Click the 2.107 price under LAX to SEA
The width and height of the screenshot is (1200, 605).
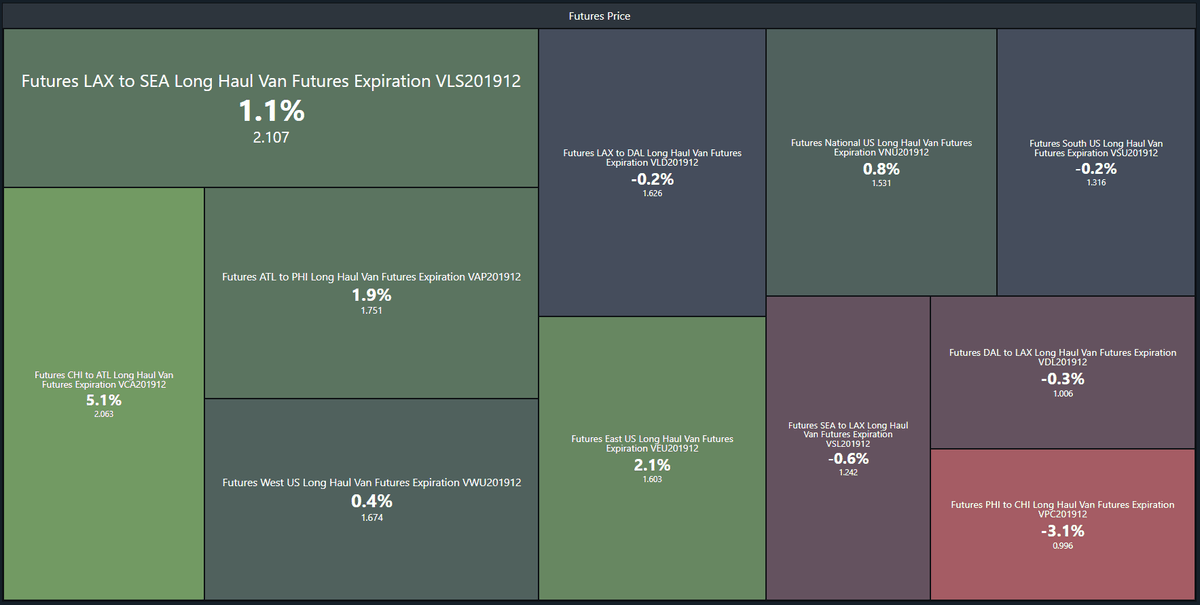point(271,137)
